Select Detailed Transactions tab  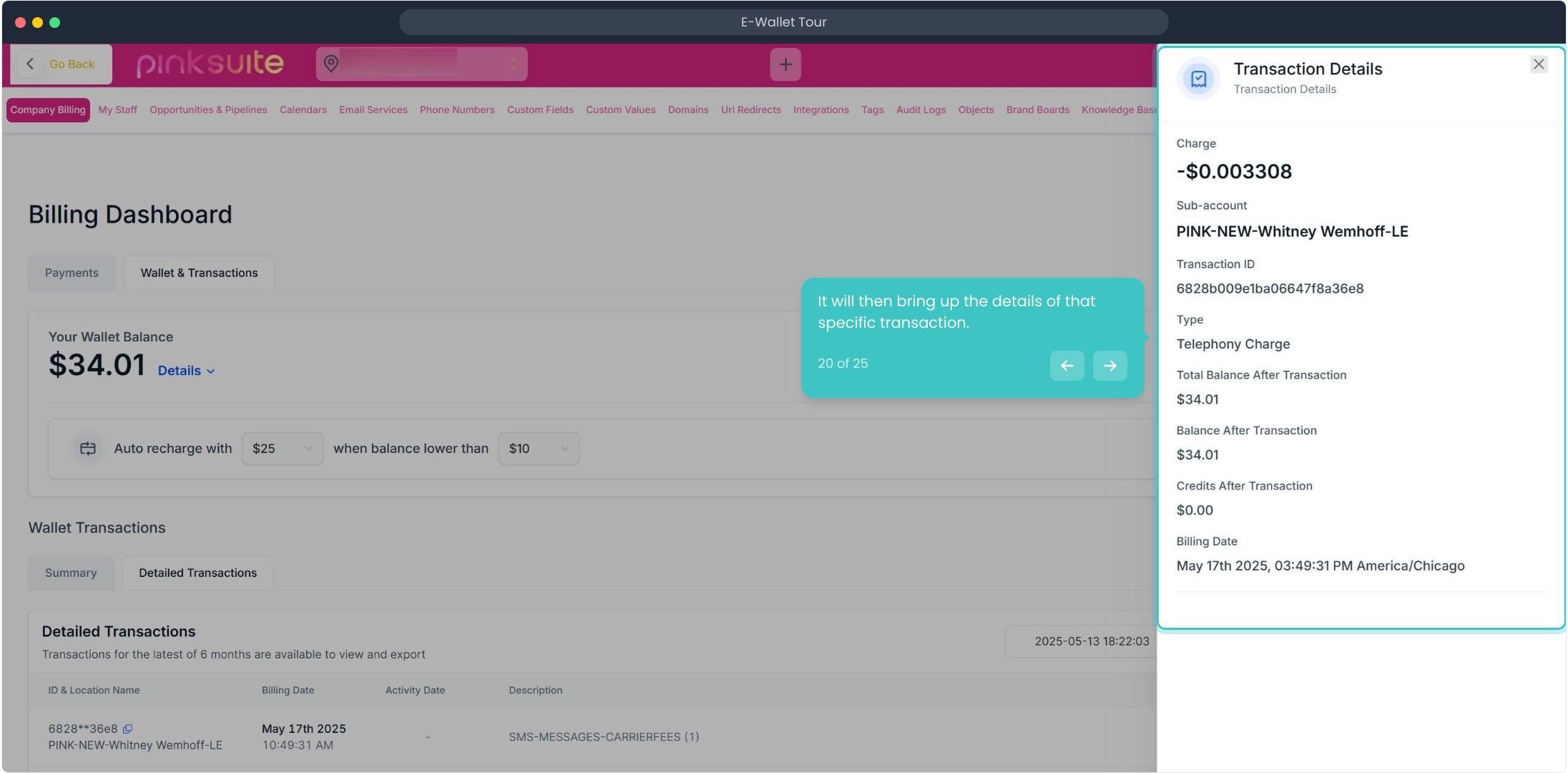pos(197,573)
